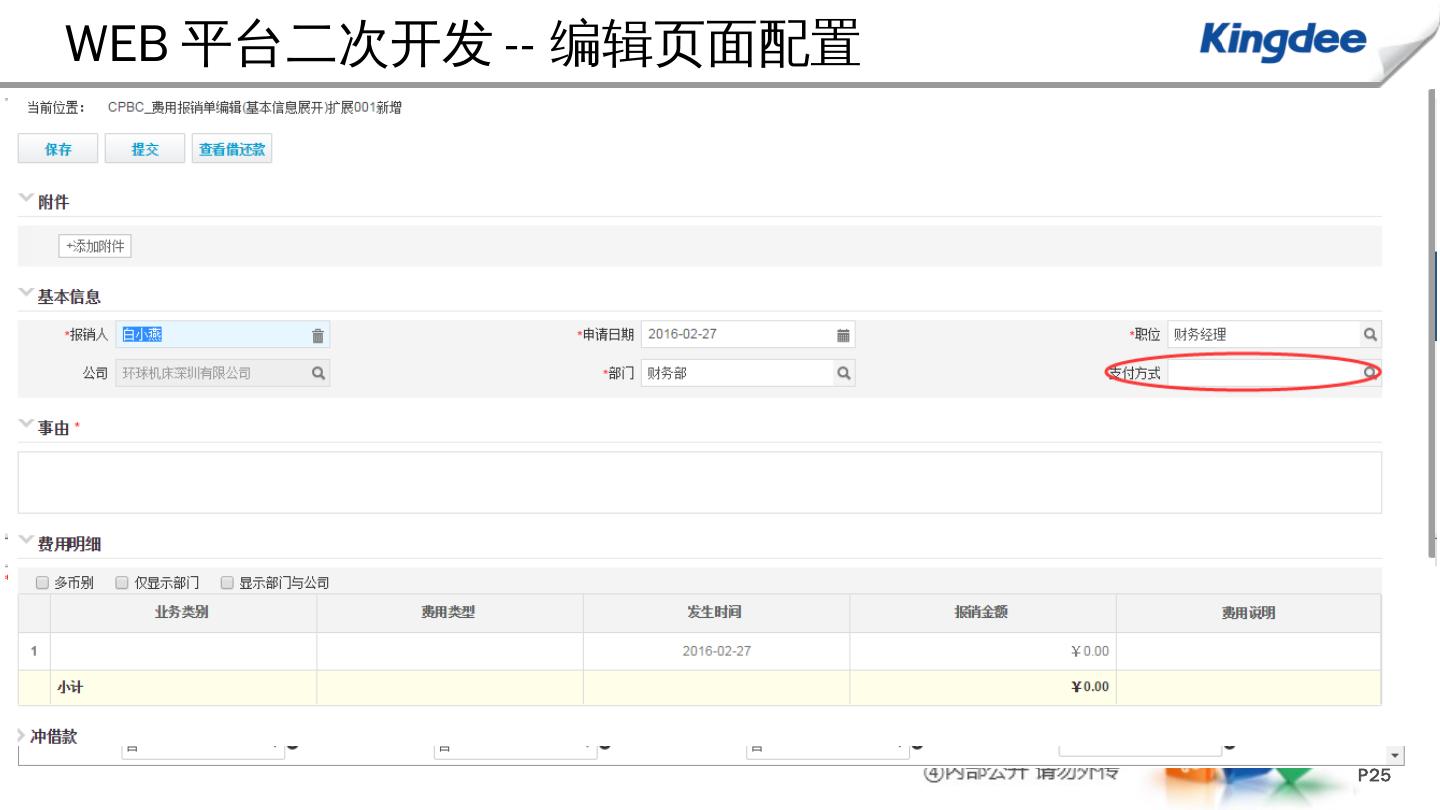The width and height of the screenshot is (1440, 810).
Task: Click the 提交 button
Action: (145, 149)
